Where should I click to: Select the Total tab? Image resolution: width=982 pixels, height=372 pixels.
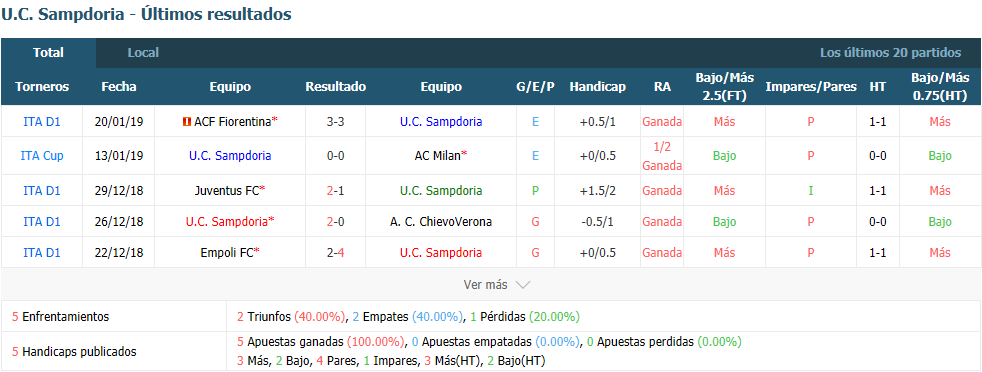point(48,53)
